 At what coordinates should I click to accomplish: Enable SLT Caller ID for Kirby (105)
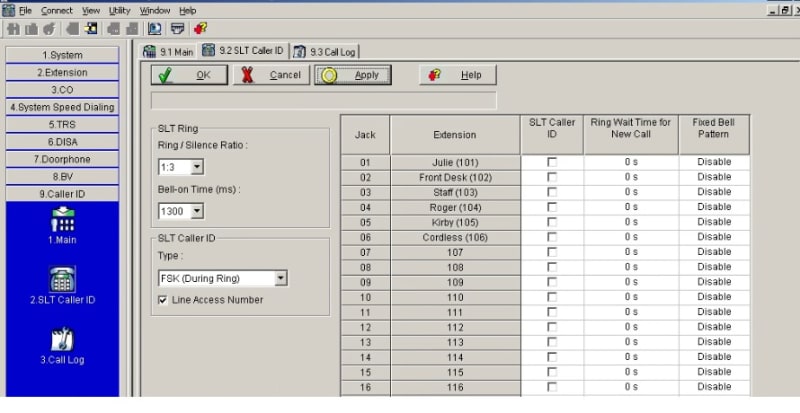pyautogui.click(x=552, y=222)
